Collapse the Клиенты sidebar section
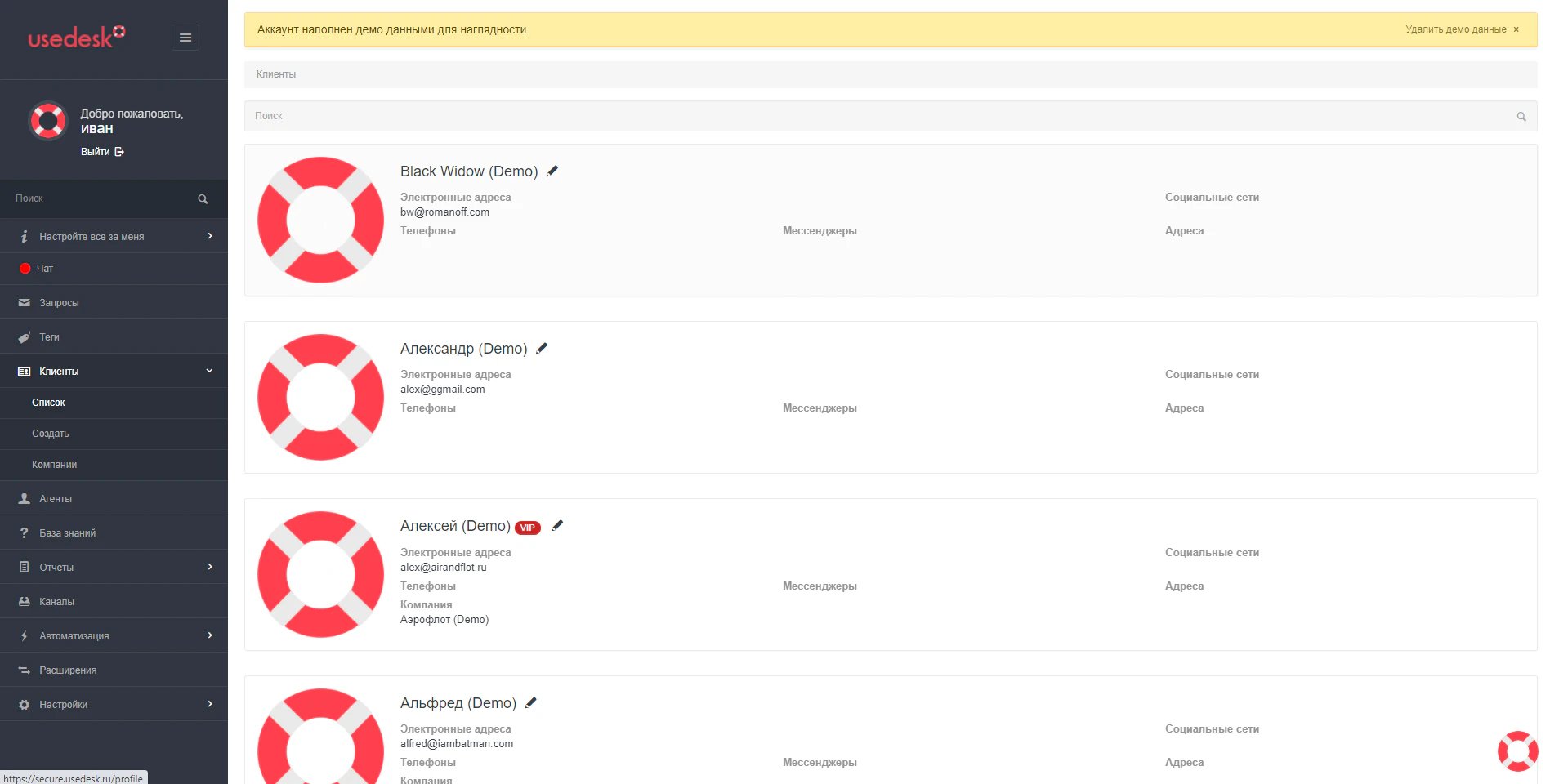This screenshot has width=1550, height=784. click(114, 371)
